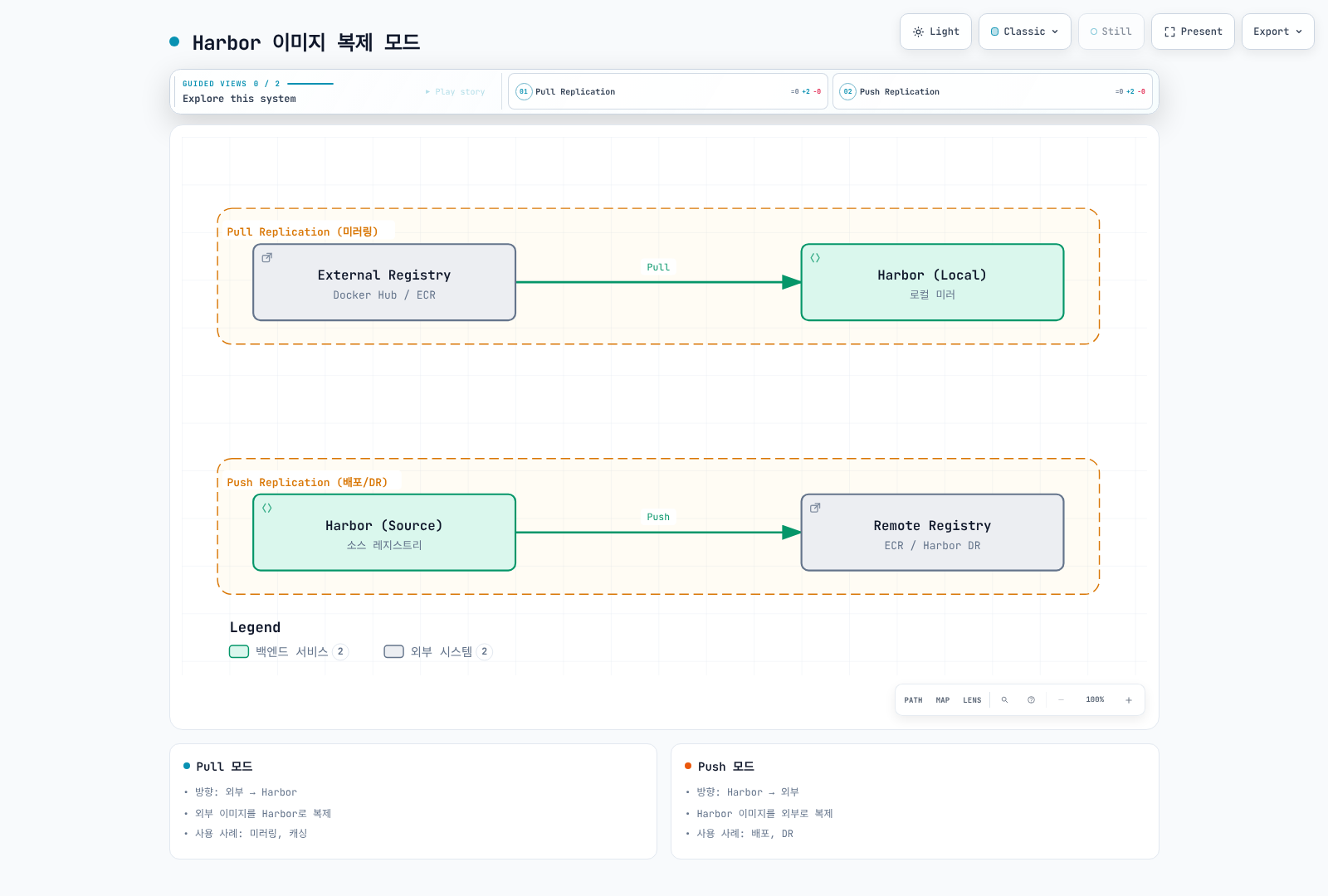This screenshot has height=896, width=1328.
Task: Activate the MAP mode
Action: [x=943, y=700]
